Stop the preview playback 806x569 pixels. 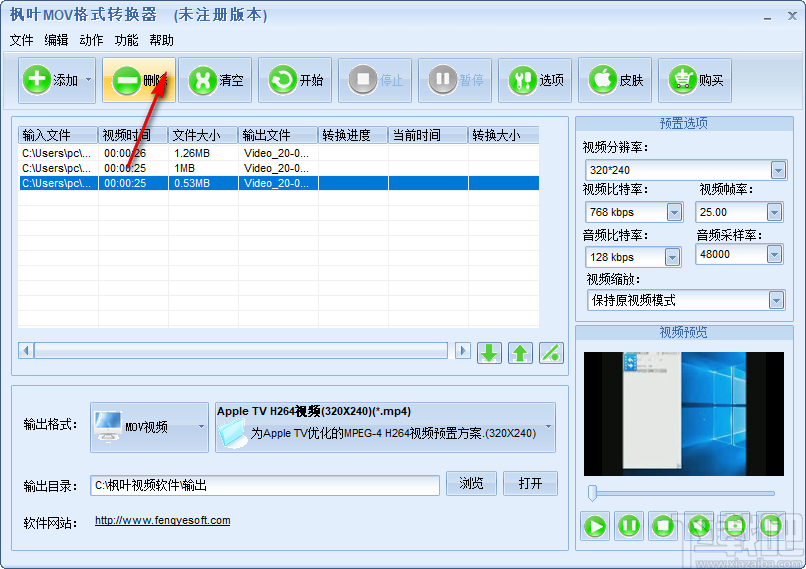tap(663, 526)
